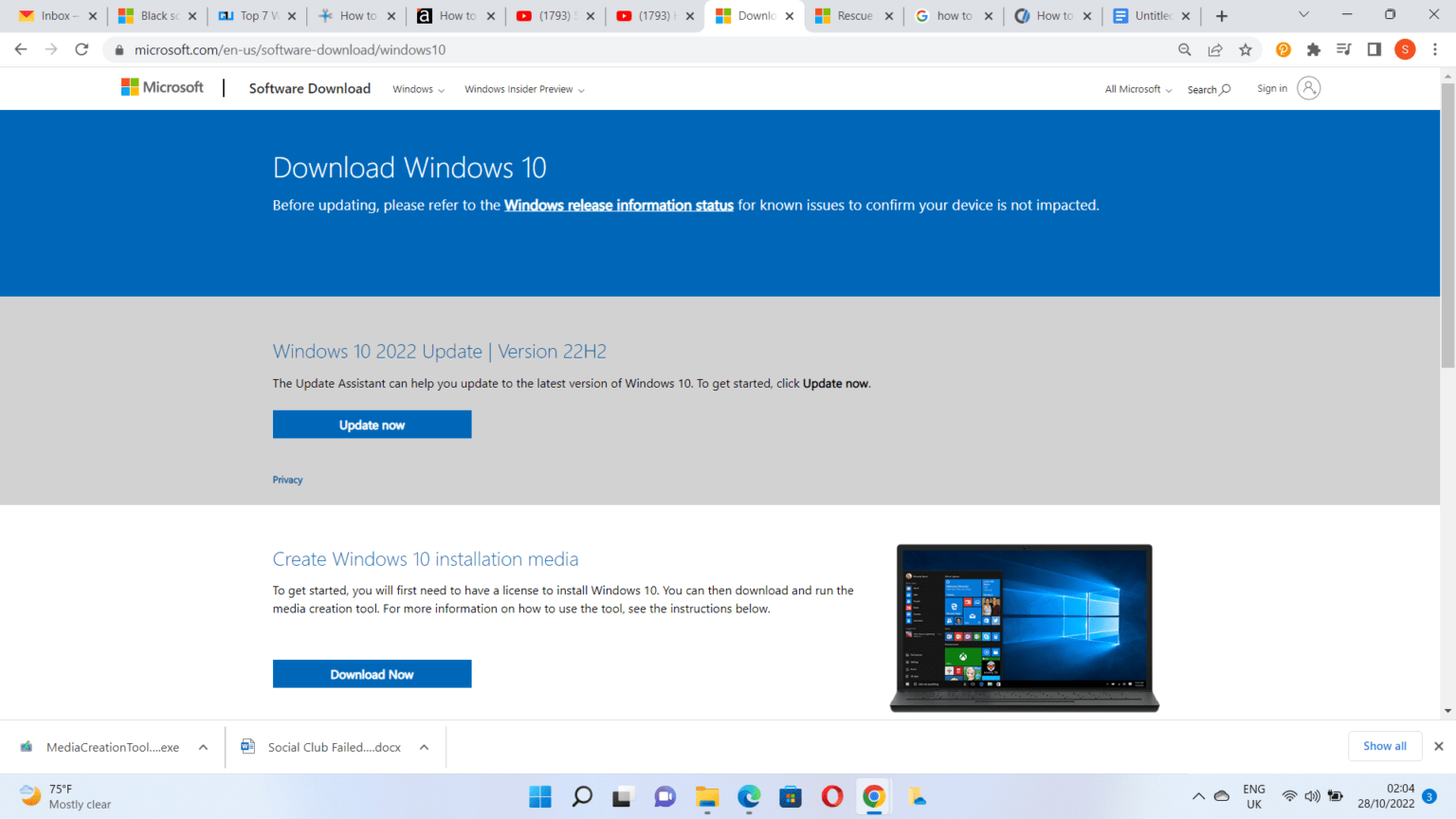Click the Update now button
This screenshot has width=1456, height=819.
pyautogui.click(x=372, y=424)
